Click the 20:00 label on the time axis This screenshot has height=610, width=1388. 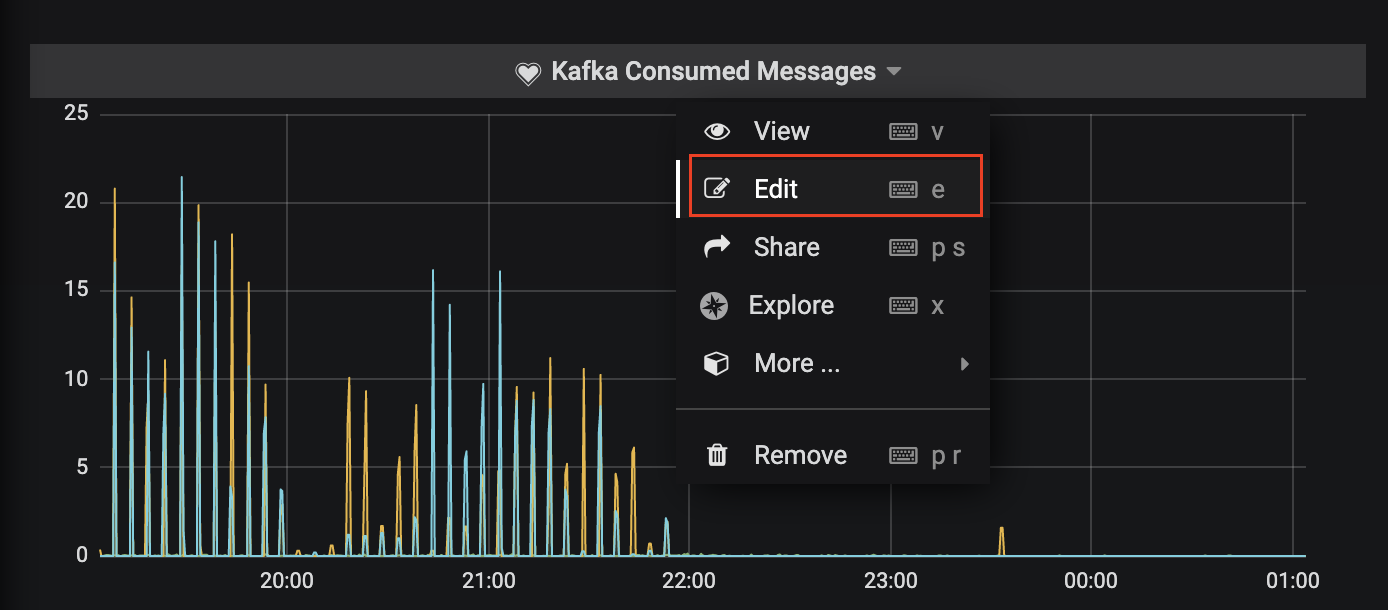point(287,581)
